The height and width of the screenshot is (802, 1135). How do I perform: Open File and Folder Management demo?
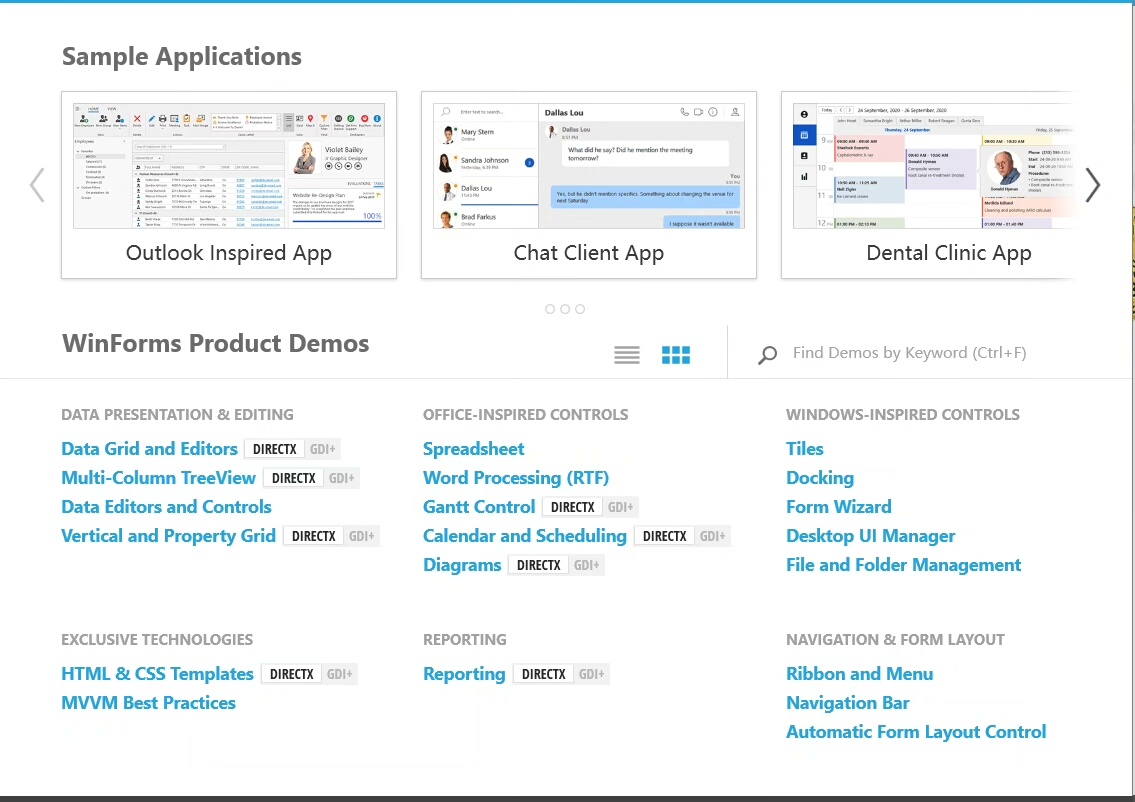click(x=903, y=565)
